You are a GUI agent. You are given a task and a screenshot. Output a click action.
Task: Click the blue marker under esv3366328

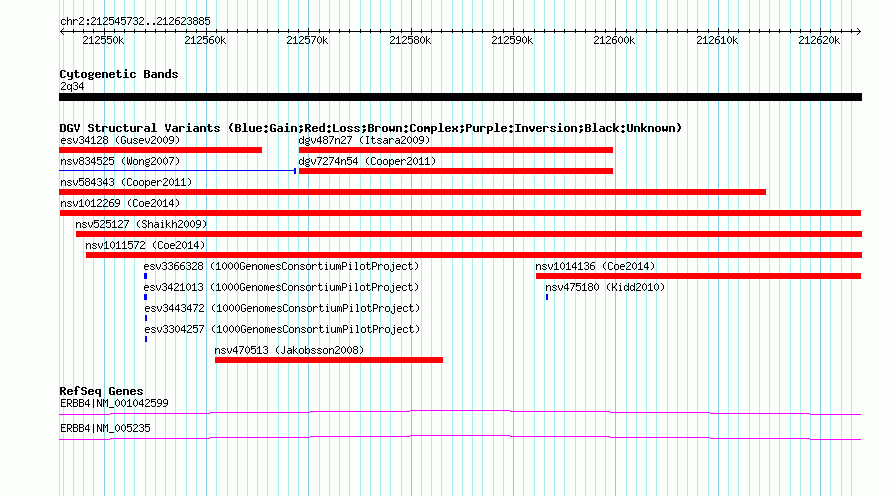pos(146,276)
